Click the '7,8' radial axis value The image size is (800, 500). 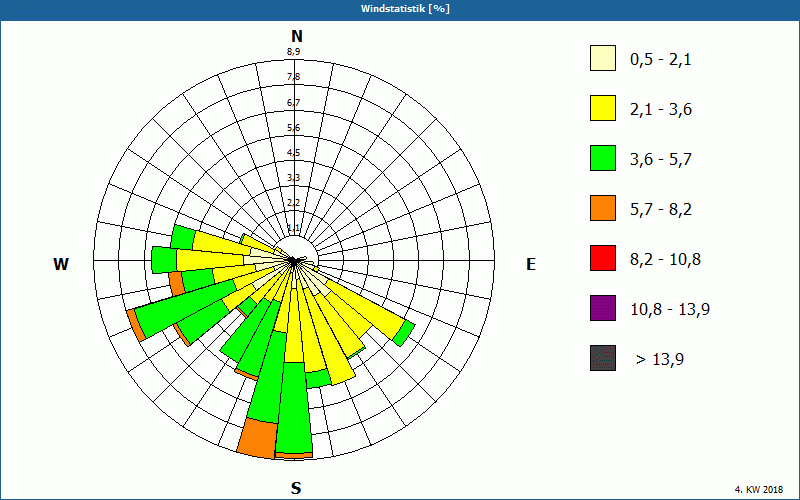point(293,77)
